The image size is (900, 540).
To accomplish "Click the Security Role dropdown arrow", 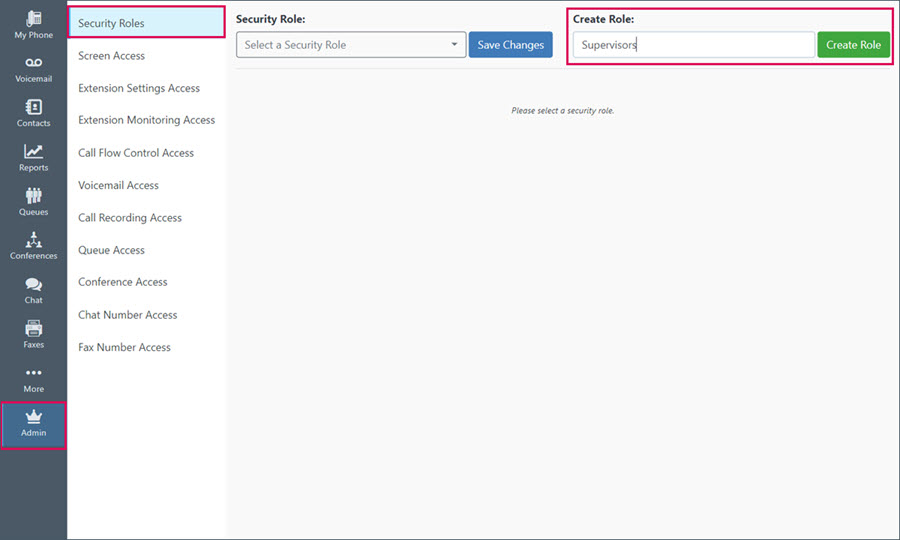I will tap(454, 44).
